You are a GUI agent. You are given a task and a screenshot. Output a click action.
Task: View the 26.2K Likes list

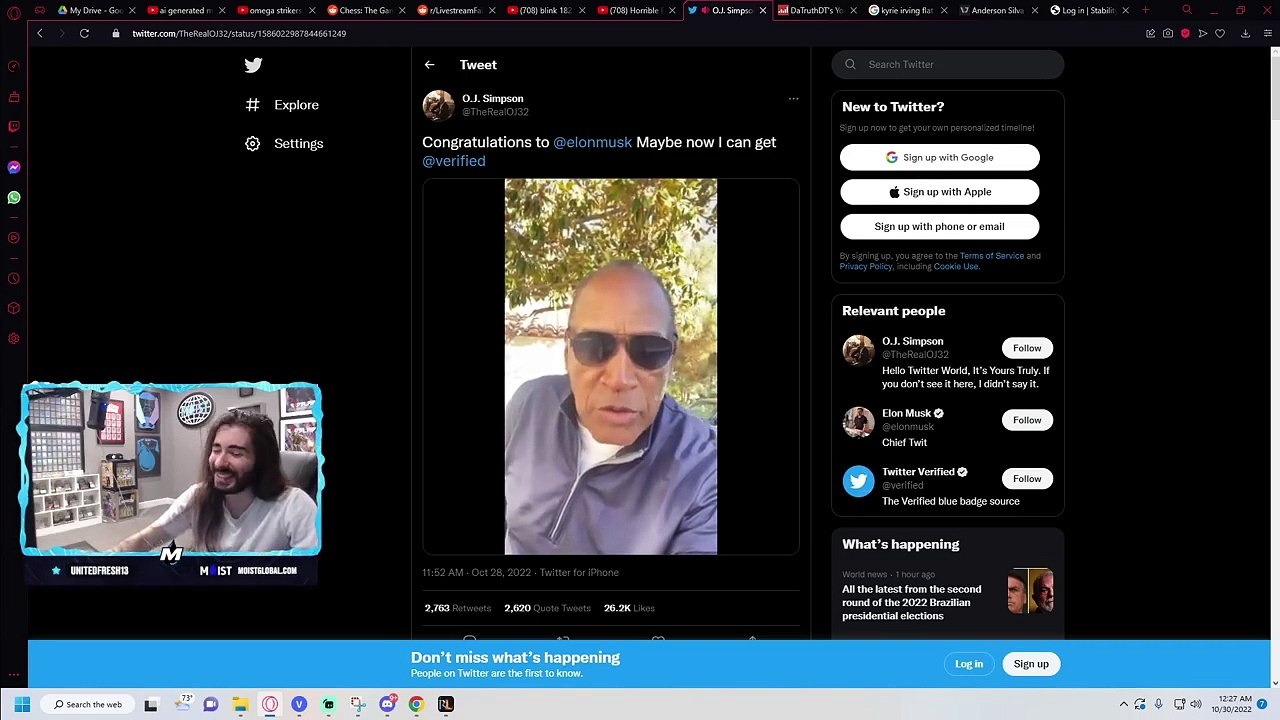pos(629,608)
